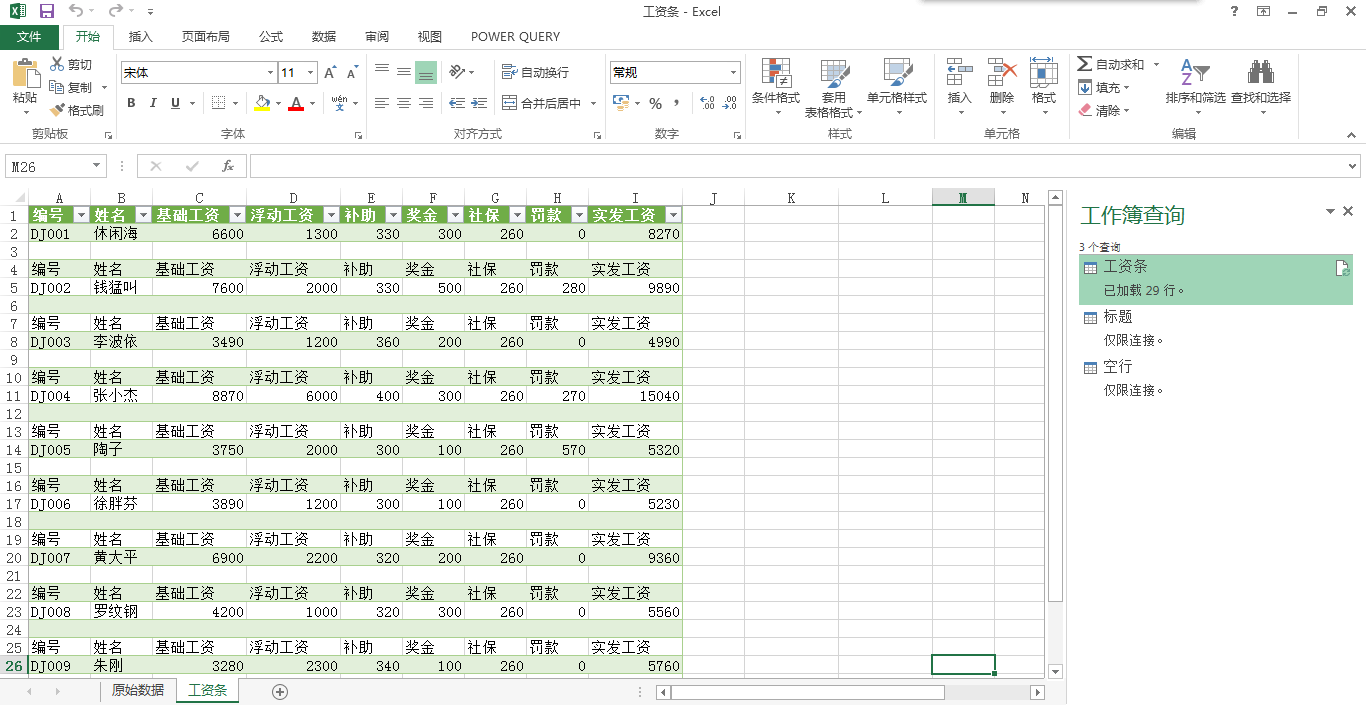Toggle bottom align (active) button

tap(426, 72)
